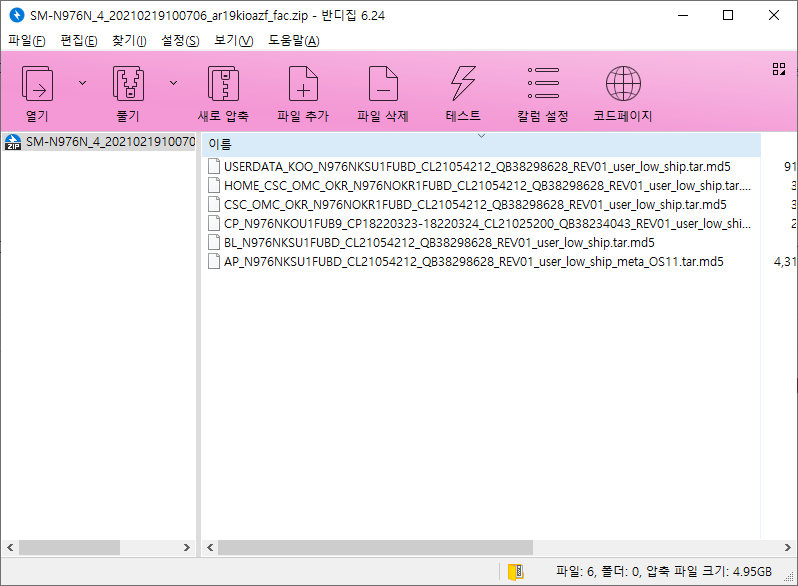Click the 풀기 (Extract) toolbar icon

click(128, 83)
